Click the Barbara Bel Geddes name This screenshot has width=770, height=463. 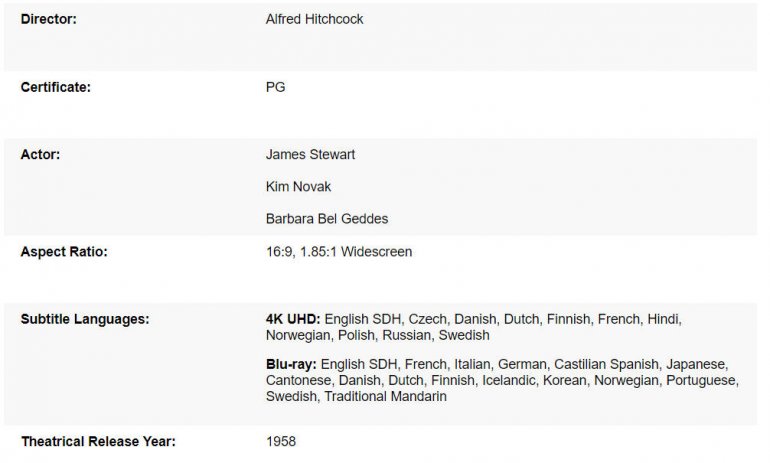(x=328, y=219)
